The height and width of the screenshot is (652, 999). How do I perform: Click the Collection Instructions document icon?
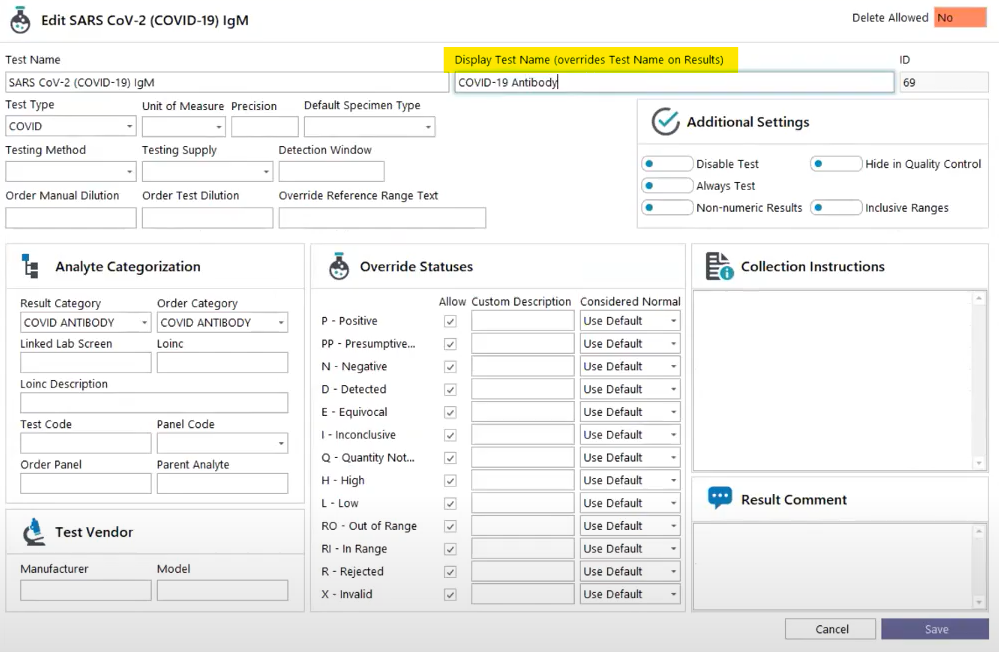[719, 266]
